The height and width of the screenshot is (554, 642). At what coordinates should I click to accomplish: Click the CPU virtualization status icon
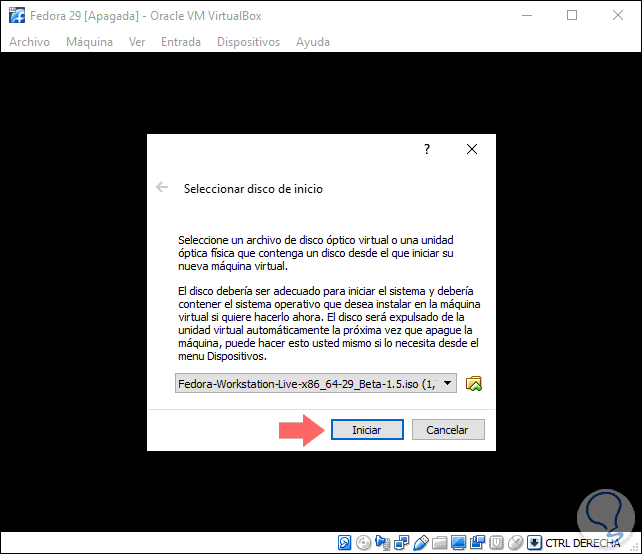point(496,543)
